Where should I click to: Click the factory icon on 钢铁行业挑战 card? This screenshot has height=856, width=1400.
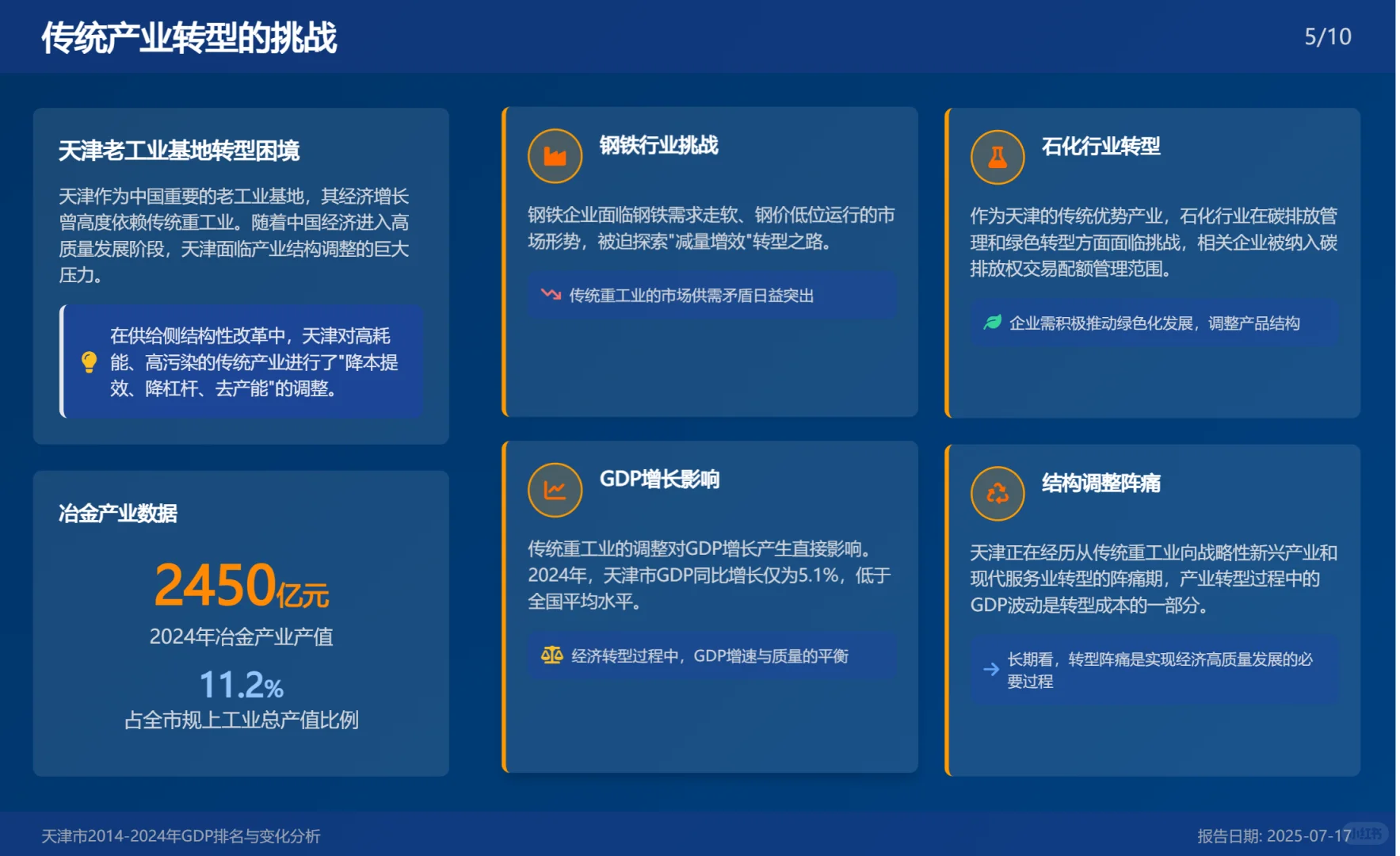555,156
